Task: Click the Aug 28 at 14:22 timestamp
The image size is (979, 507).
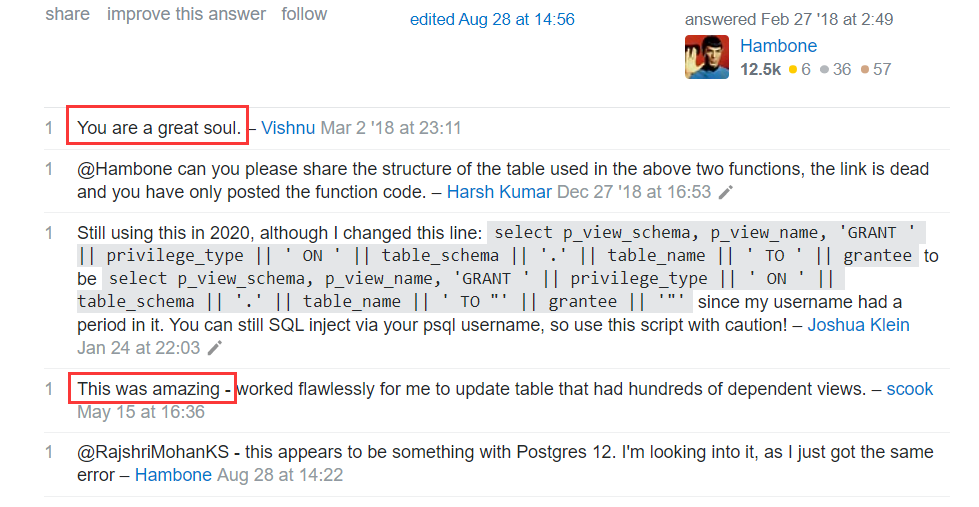Action: (280, 475)
